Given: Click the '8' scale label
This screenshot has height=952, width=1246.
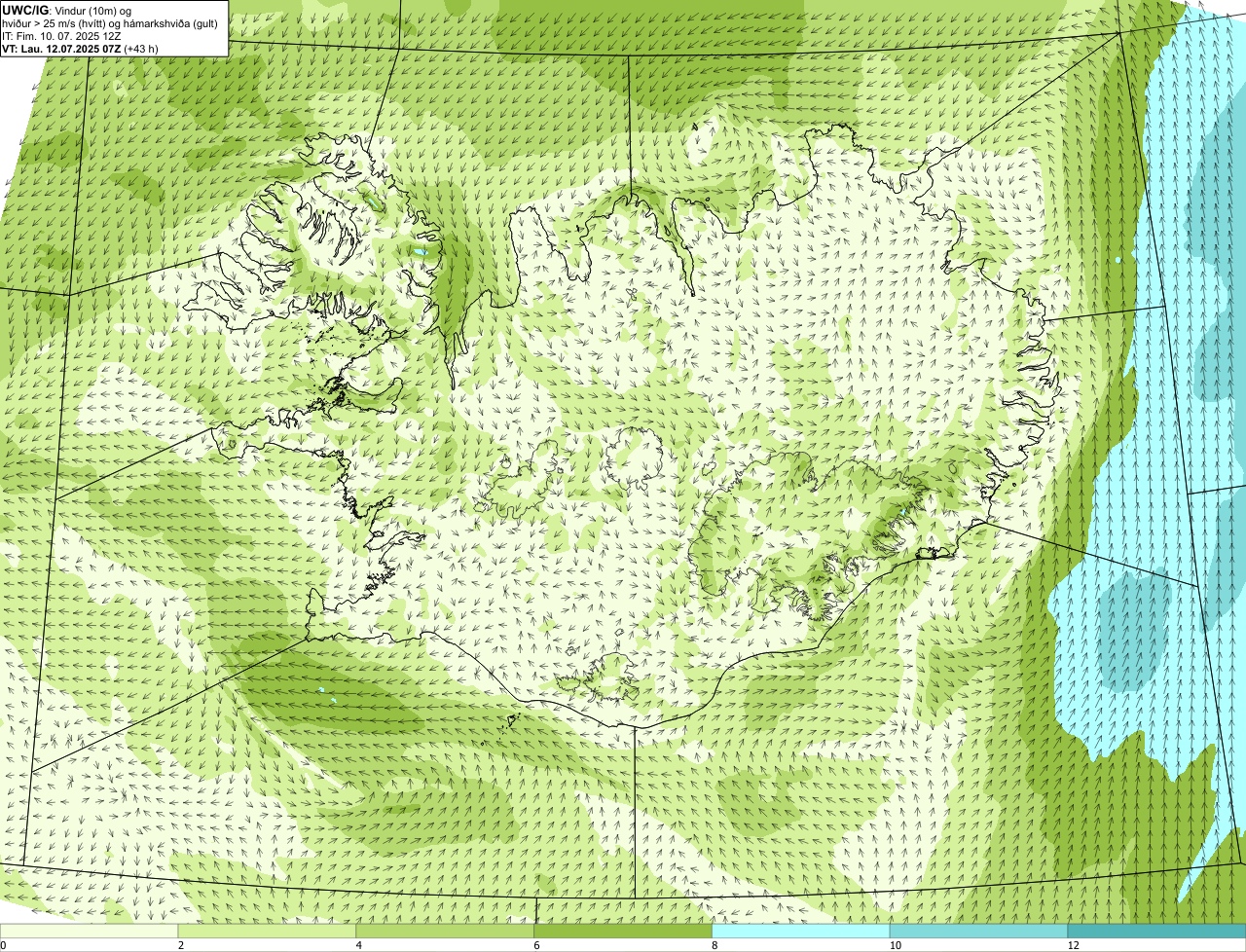Looking at the screenshot, I should 715,945.
